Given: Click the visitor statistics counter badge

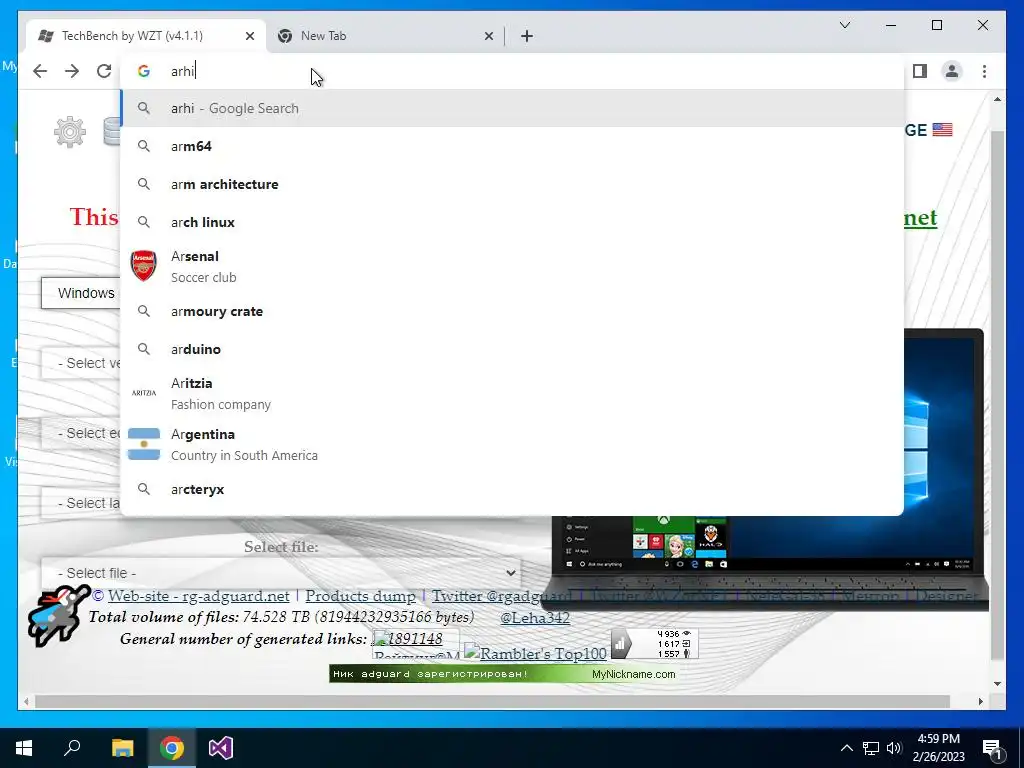Looking at the screenshot, I should [x=655, y=644].
